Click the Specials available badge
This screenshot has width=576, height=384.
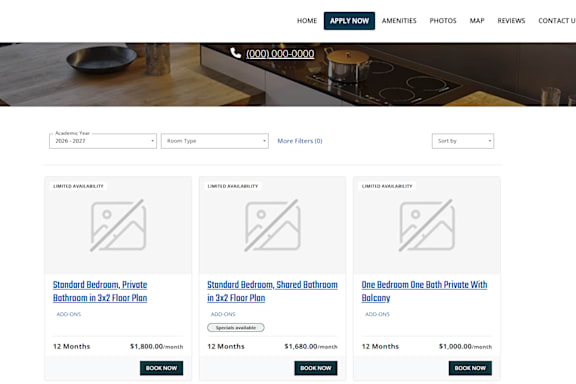[x=235, y=327]
